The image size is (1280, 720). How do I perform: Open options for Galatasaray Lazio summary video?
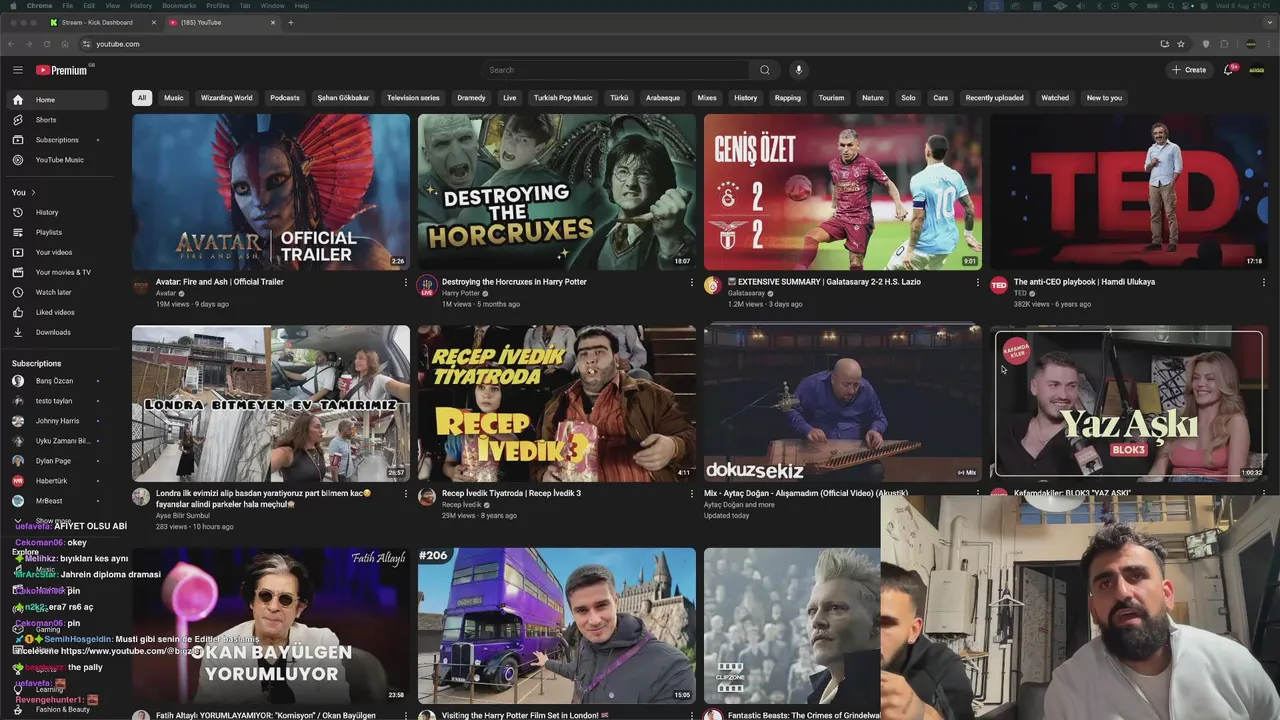[977, 282]
